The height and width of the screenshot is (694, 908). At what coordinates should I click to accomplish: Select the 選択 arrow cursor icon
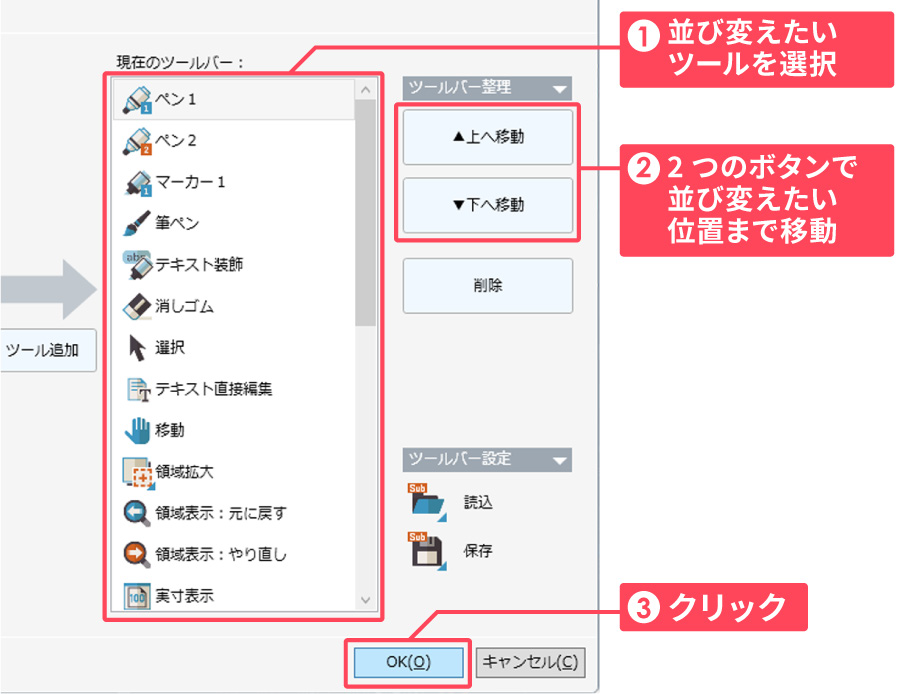(x=137, y=348)
